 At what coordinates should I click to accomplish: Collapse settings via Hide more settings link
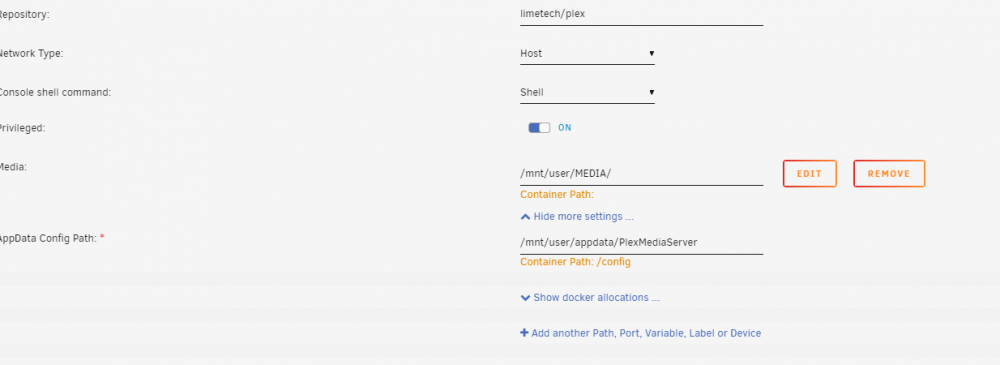click(x=583, y=217)
